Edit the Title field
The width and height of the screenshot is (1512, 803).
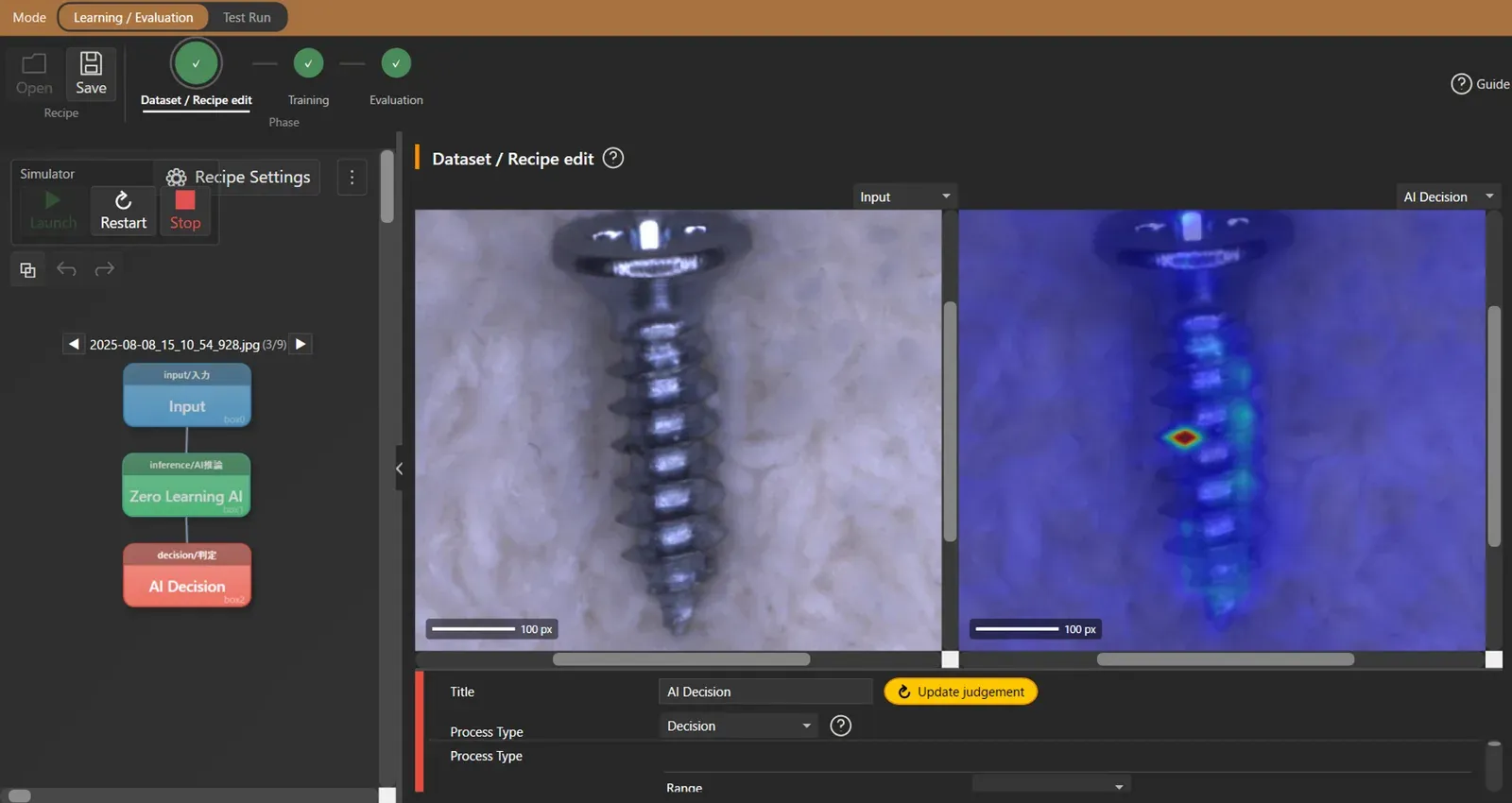(x=765, y=692)
